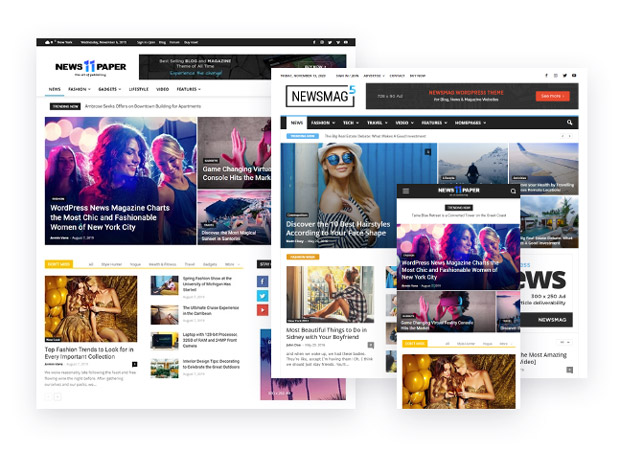Expand the Gadgets dropdown in Newspaper menu
Viewport: 620px width, 450px height.
tap(107, 89)
